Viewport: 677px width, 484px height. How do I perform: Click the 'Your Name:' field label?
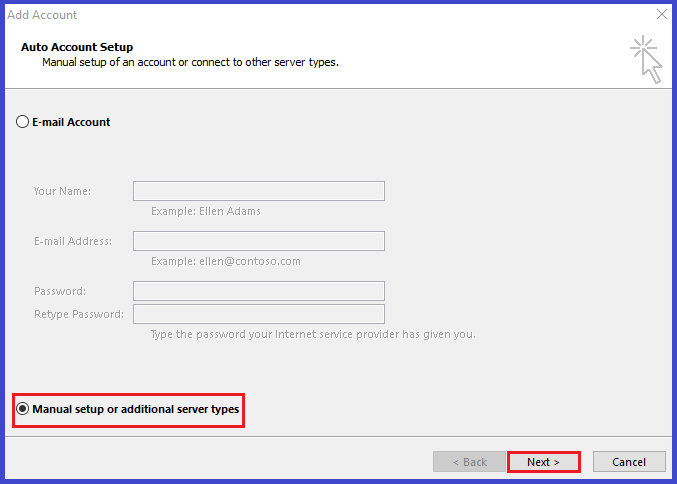pyautogui.click(x=62, y=191)
